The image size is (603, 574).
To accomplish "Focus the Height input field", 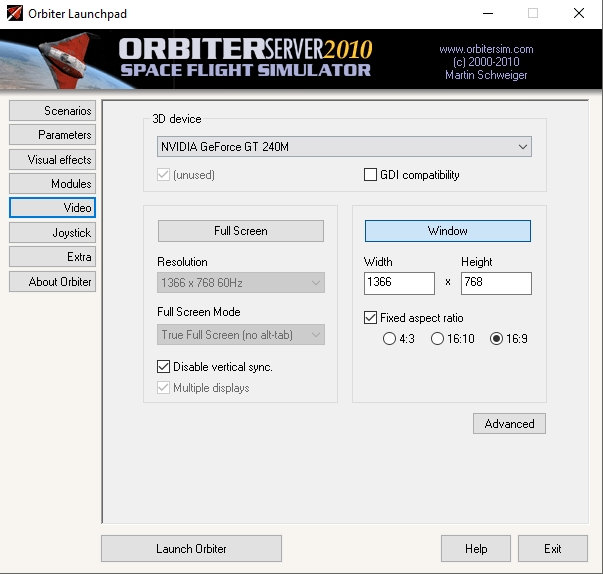I will tap(496, 283).
